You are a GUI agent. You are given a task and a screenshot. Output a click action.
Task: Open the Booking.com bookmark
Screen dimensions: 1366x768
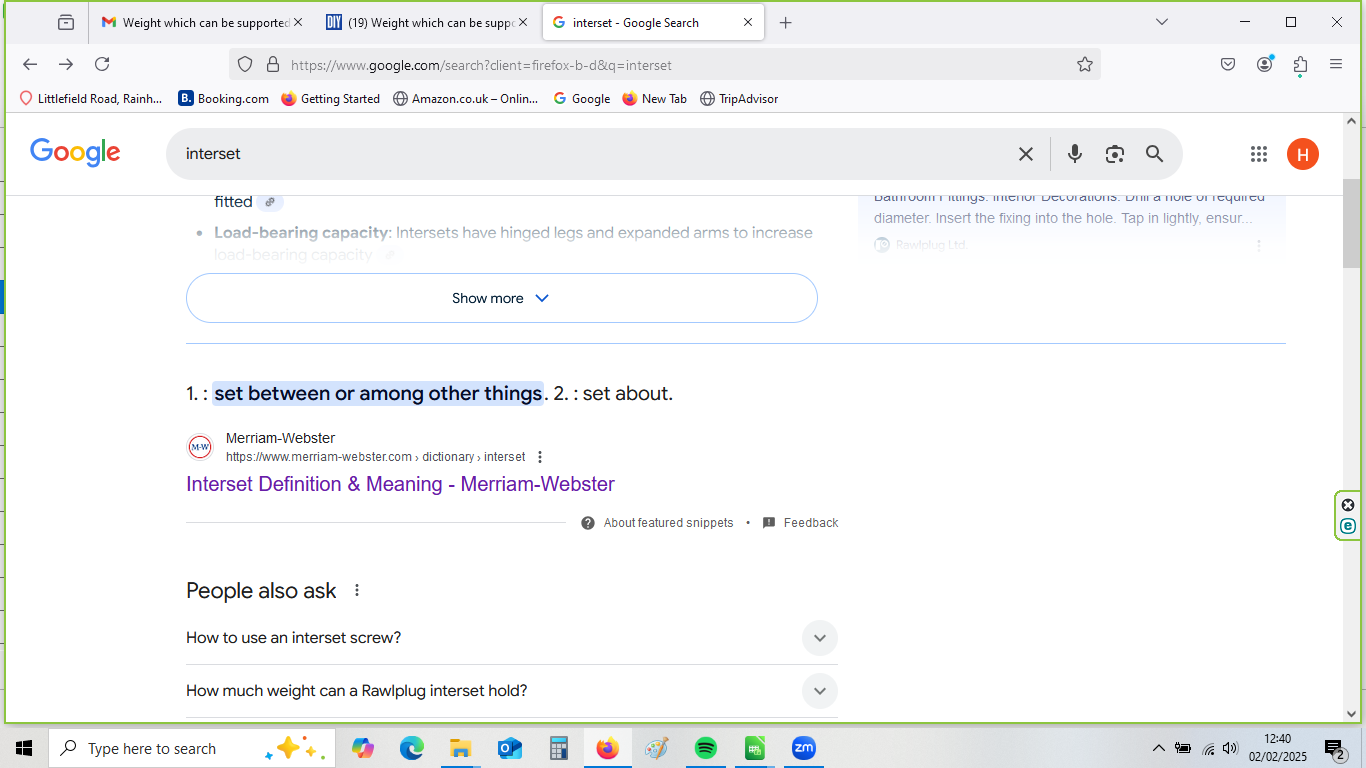point(224,99)
